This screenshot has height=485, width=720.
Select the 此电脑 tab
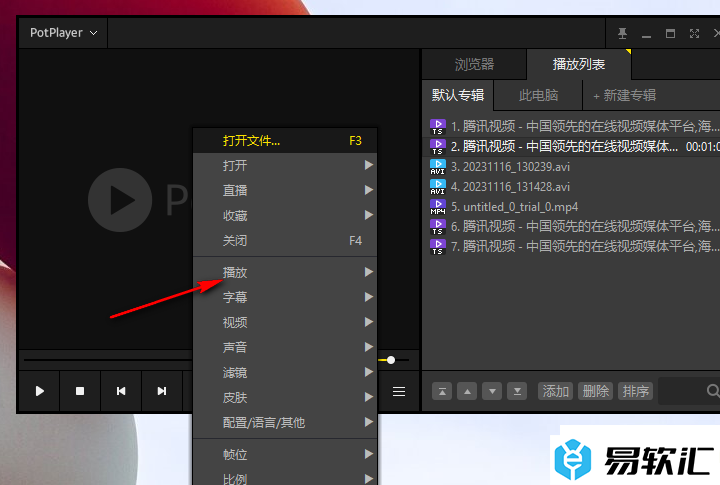pos(538,95)
